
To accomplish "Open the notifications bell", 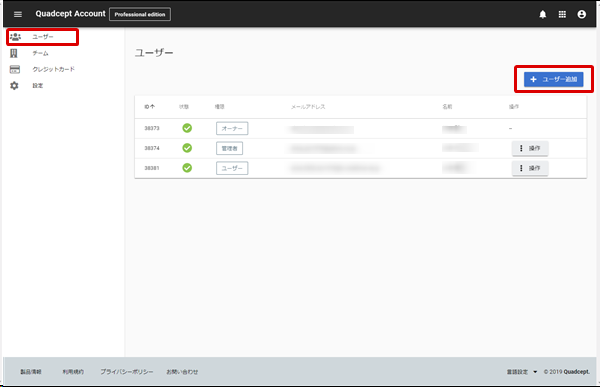I will click(x=543, y=14).
